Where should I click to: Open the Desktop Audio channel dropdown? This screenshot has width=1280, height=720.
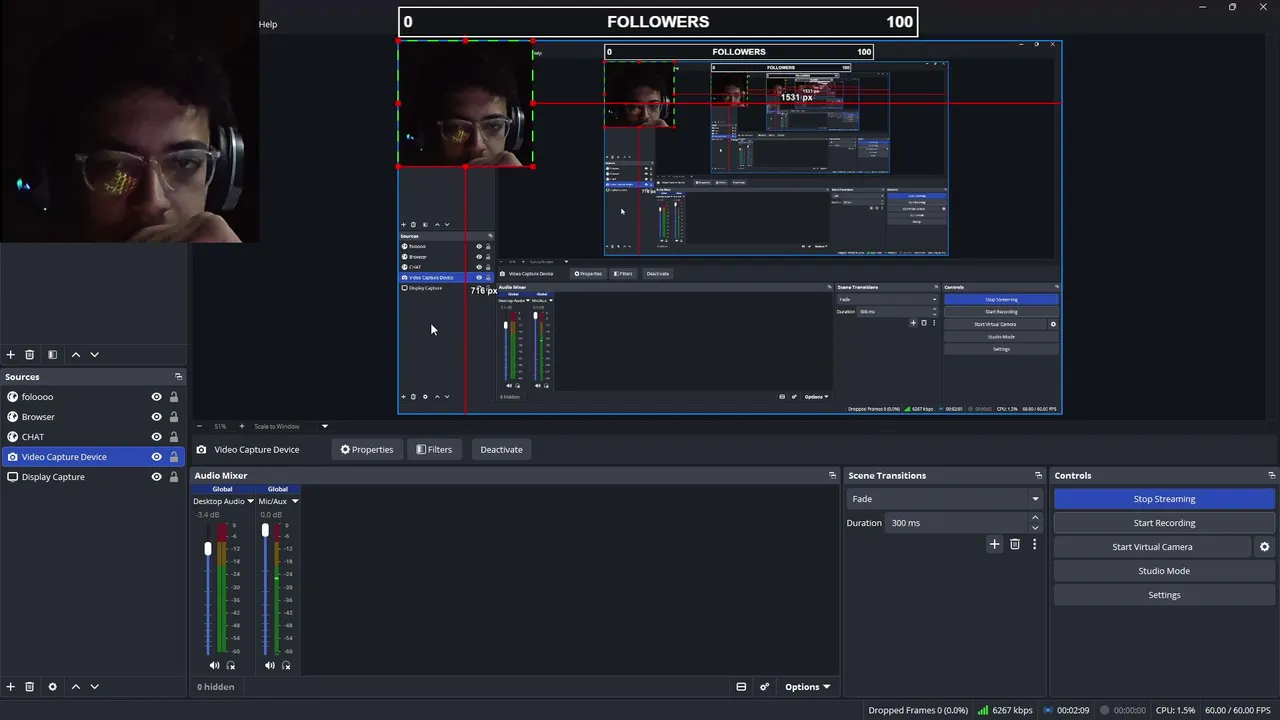(x=223, y=501)
